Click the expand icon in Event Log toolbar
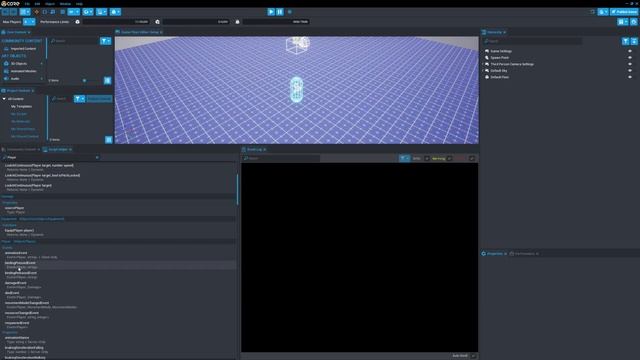This screenshot has width=640, height=360. [472, 158]
